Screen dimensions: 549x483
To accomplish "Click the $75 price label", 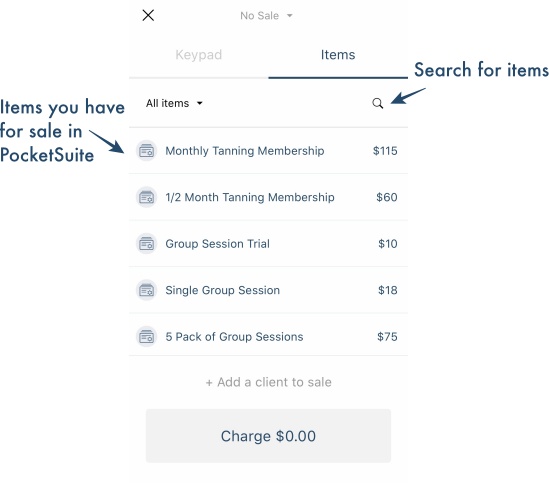I will point(387,337).
